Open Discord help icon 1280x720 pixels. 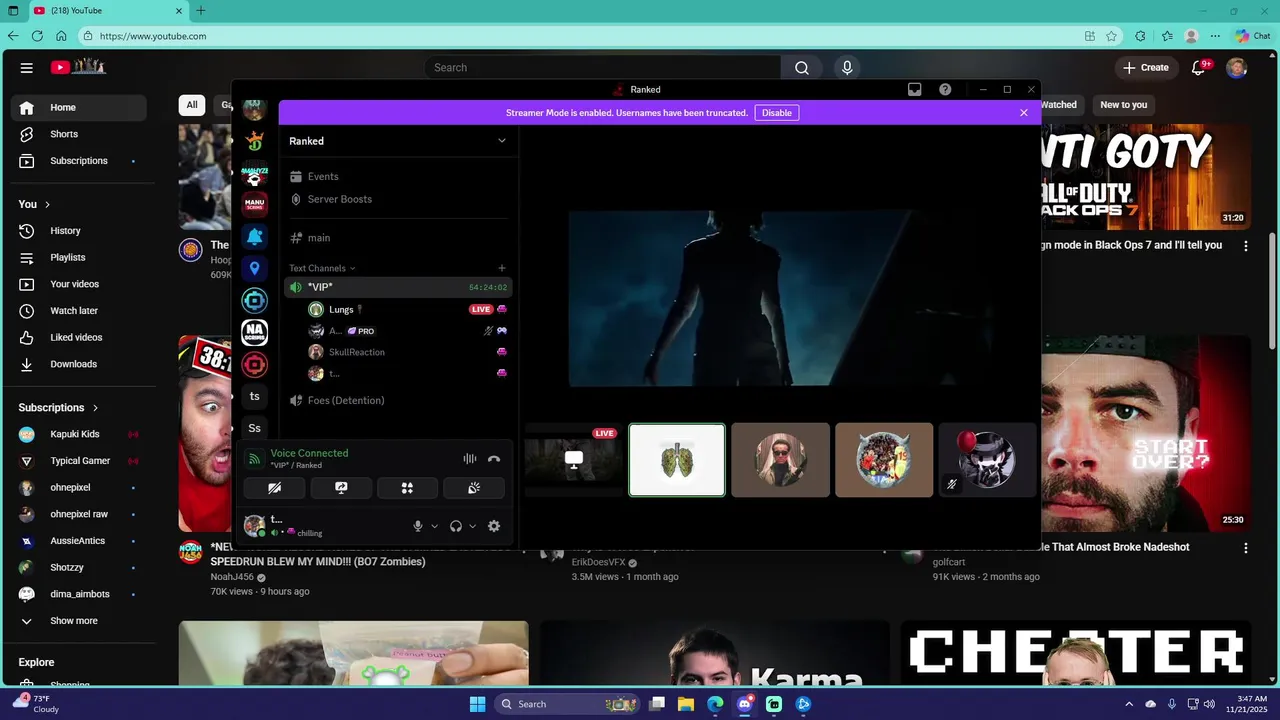[x=945, y=89]
